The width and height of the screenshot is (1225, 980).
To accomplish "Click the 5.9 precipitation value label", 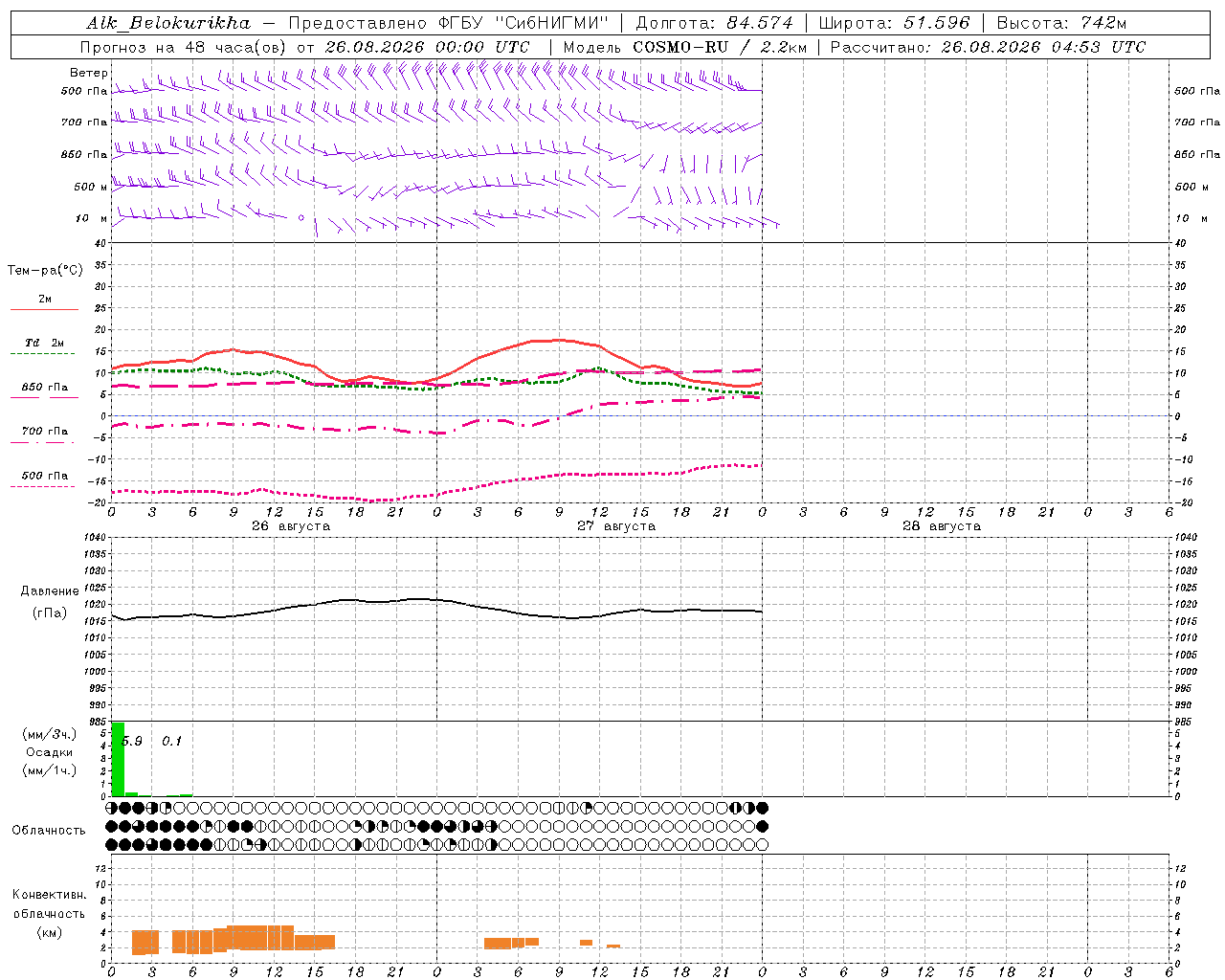I will click(133, 741).
